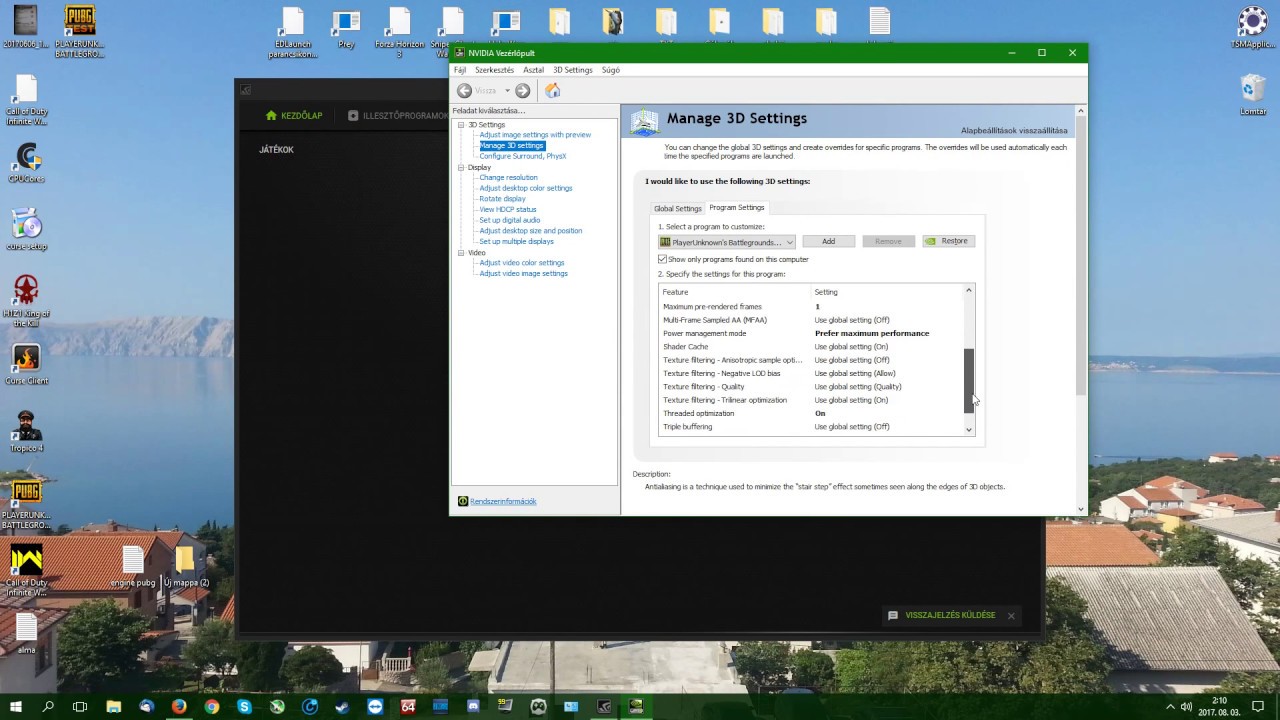Viewport: 1280px width, 720px height.
Task: Select Rotate display in the tree
Action: (502, 199)
